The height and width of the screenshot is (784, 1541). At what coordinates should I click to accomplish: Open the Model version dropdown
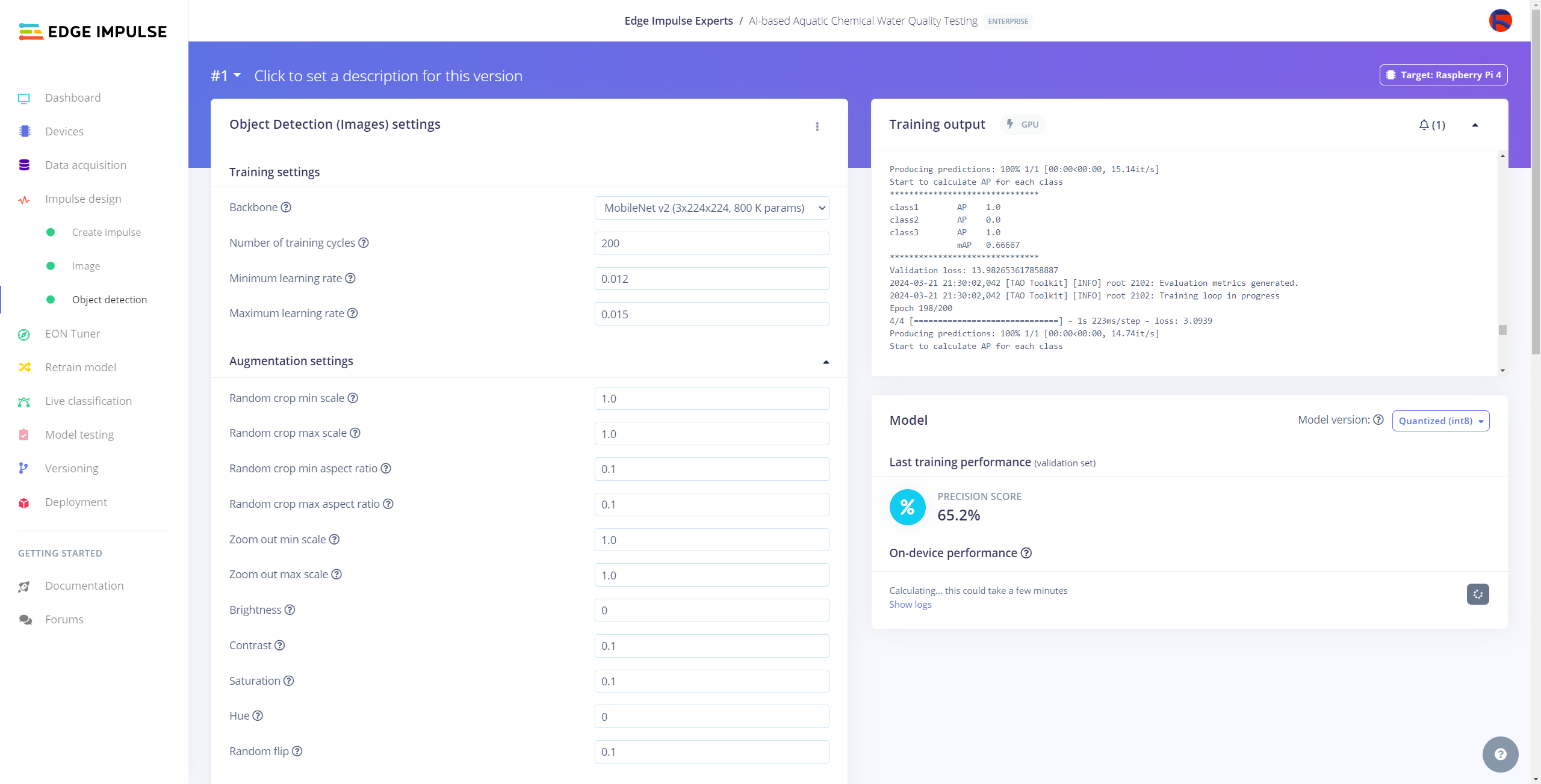coord(1440,420)
